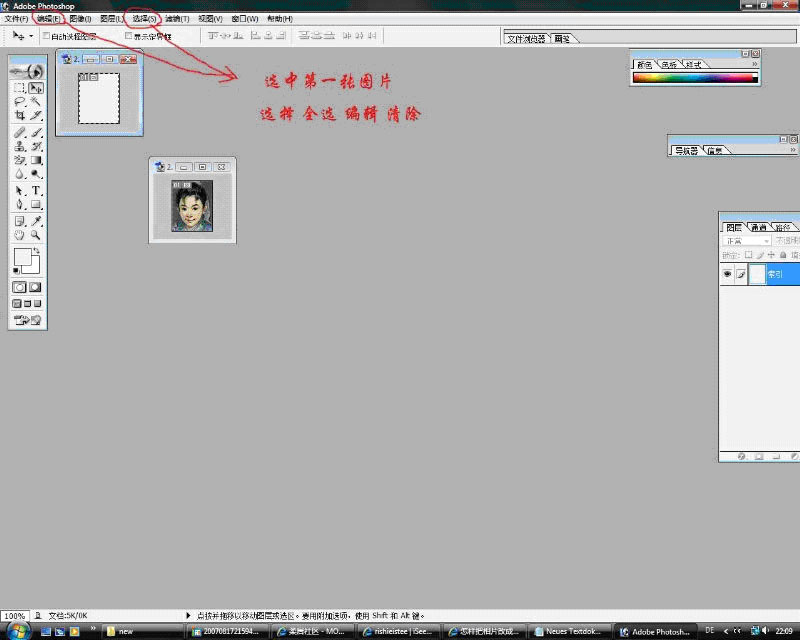Viewport: 800px width, 640px height.
Task: Pick a color from the spectrum ramp
Action: pyautogui.click(x=695, y=78)
